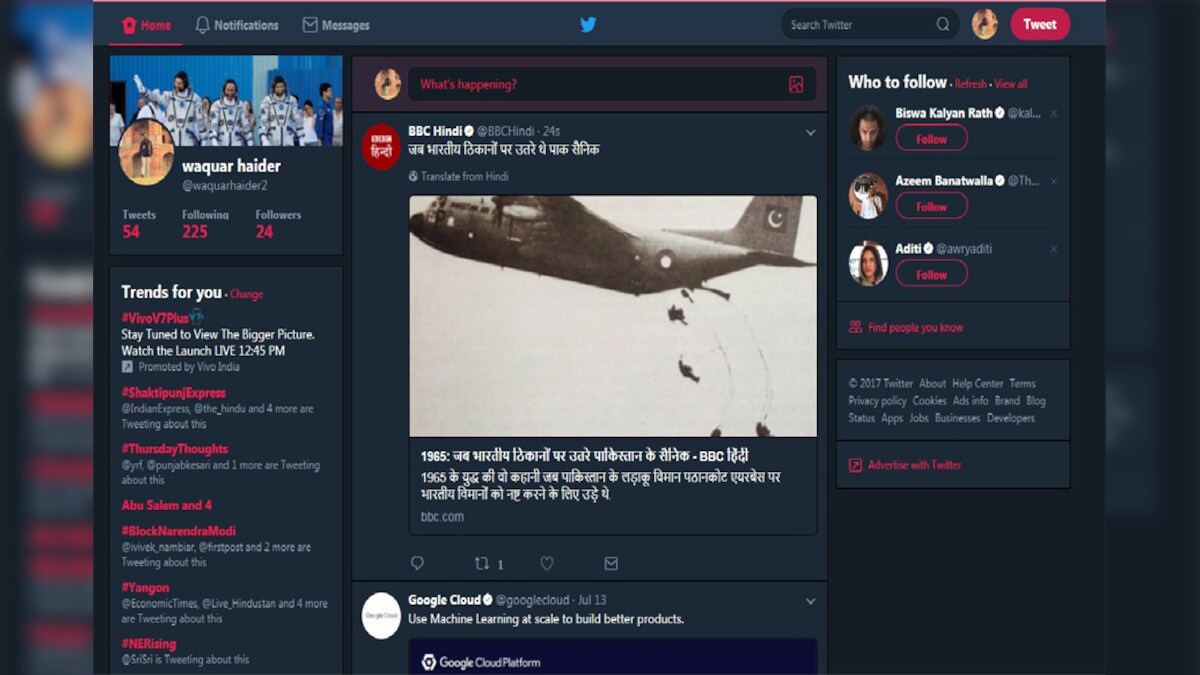The width and height of the screenshot is (1200, 675).
Task: Retweet the BBC Hindi tweet
Action: 482,563
